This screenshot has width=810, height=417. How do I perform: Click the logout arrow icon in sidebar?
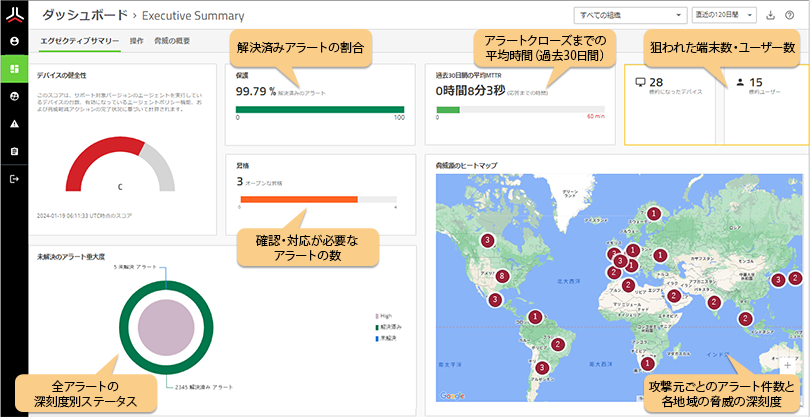coord(14,179)
